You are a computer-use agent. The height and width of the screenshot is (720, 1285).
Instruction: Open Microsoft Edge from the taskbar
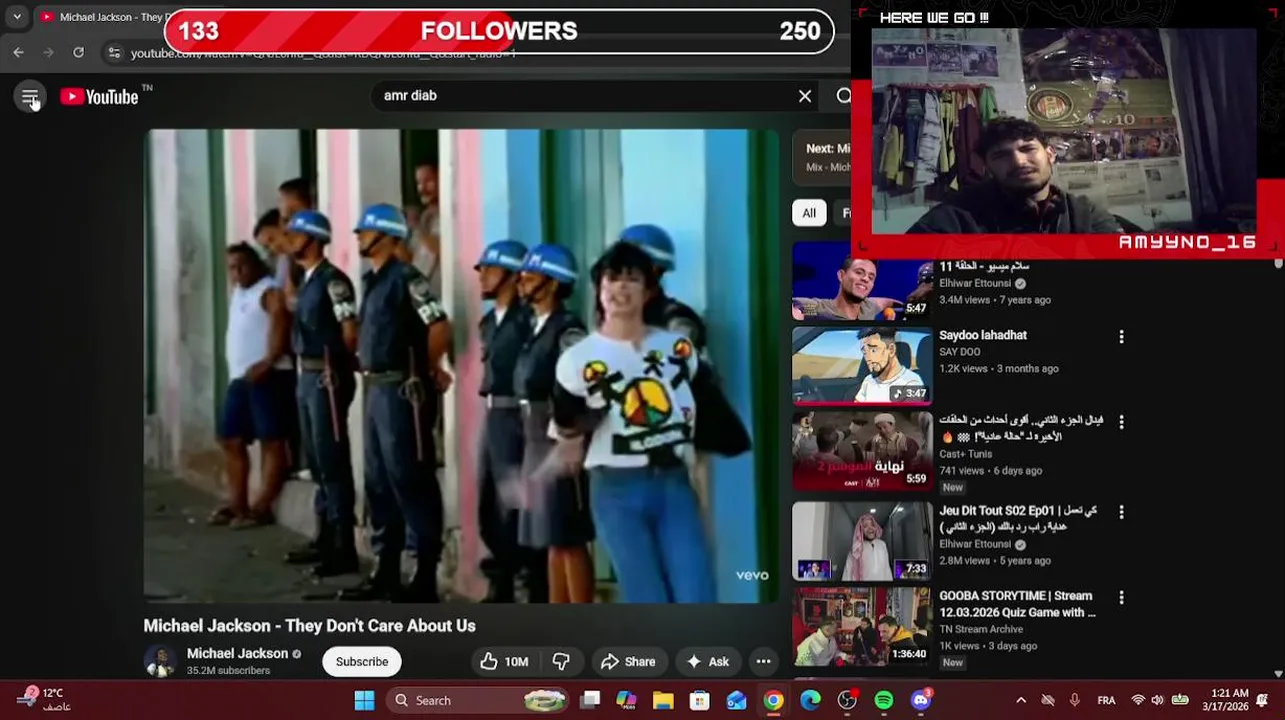point(810,700)
